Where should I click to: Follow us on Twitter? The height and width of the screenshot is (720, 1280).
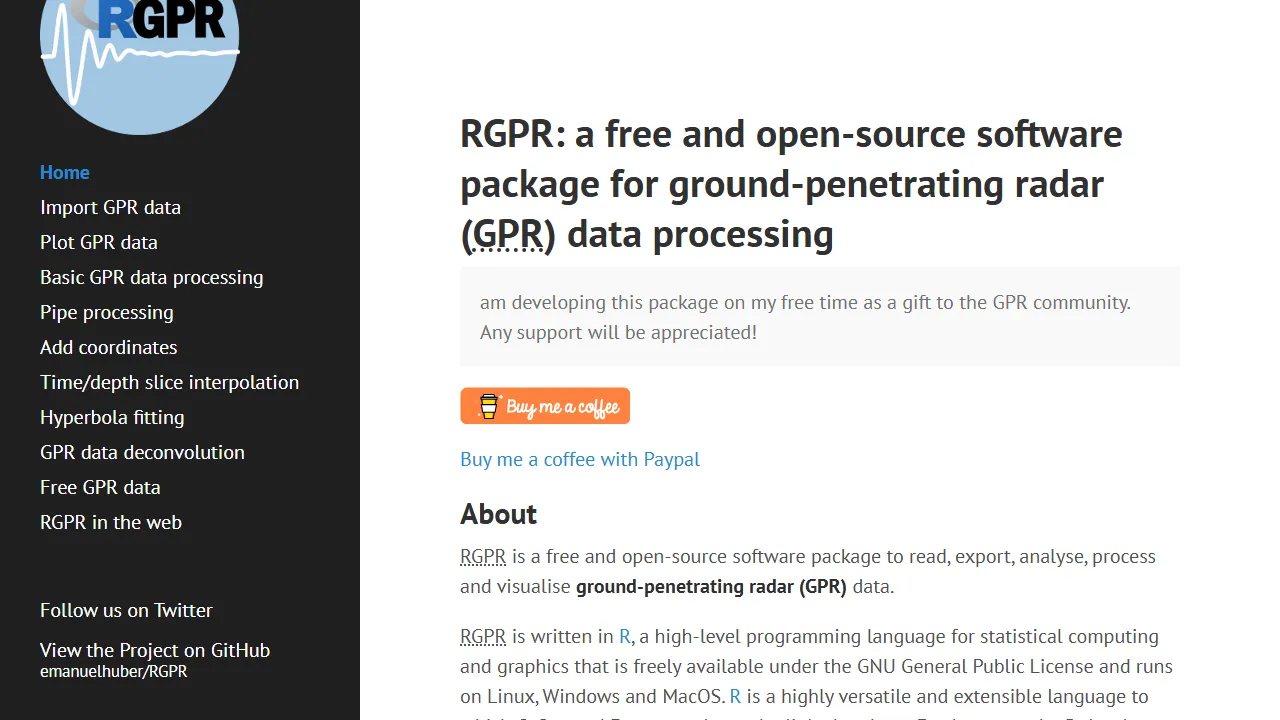[126, 610]
